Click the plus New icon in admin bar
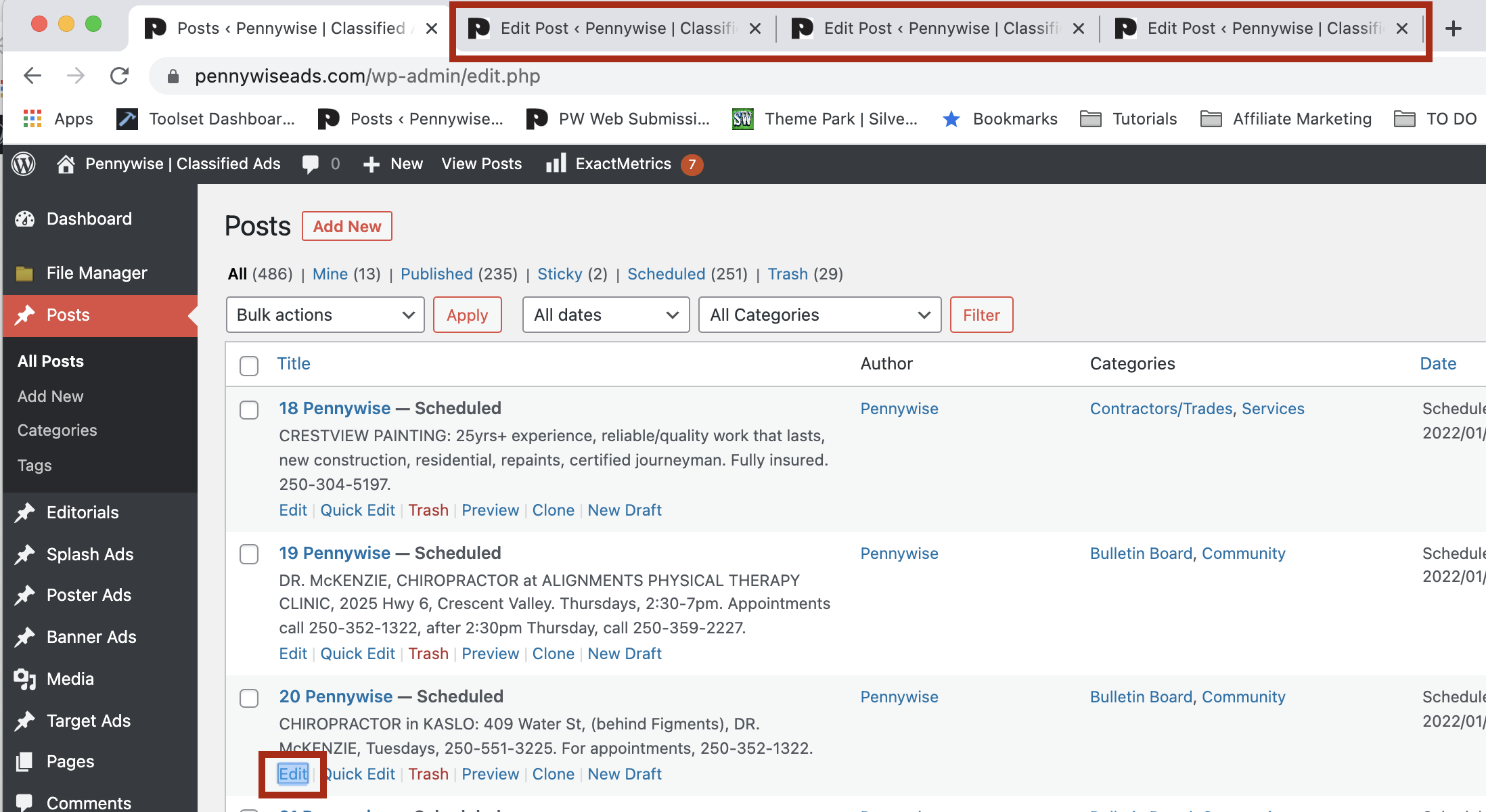The image size is (1486, 812). tap(371, 164)
